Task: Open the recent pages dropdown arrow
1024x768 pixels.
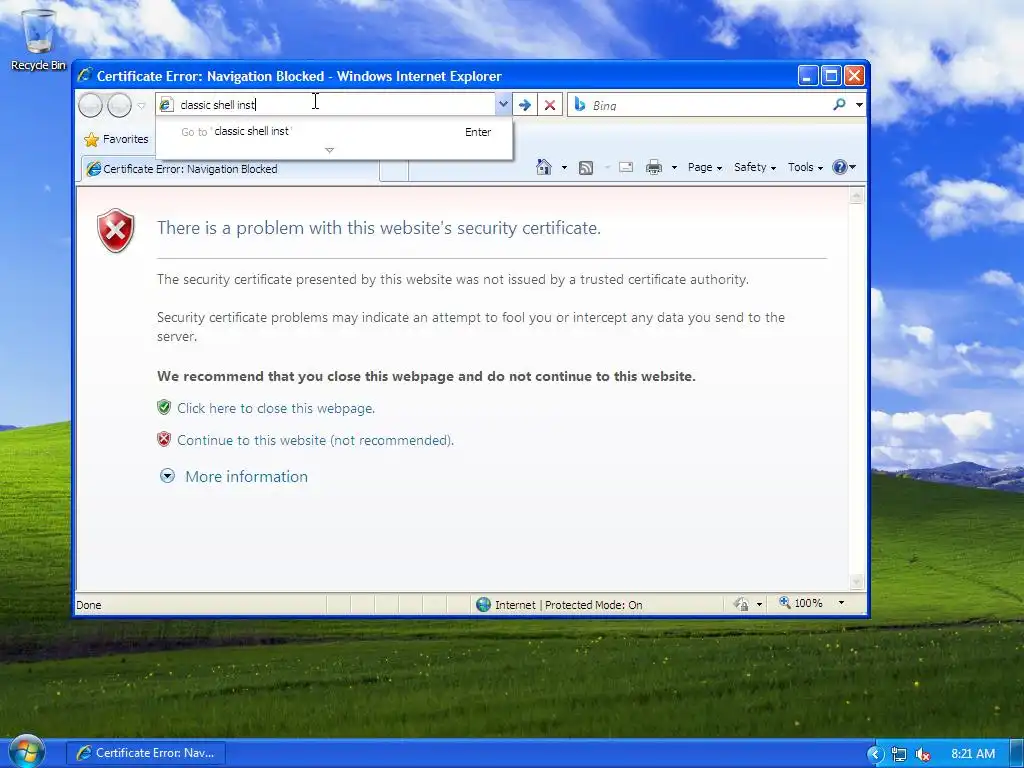Action: [141, 106]
